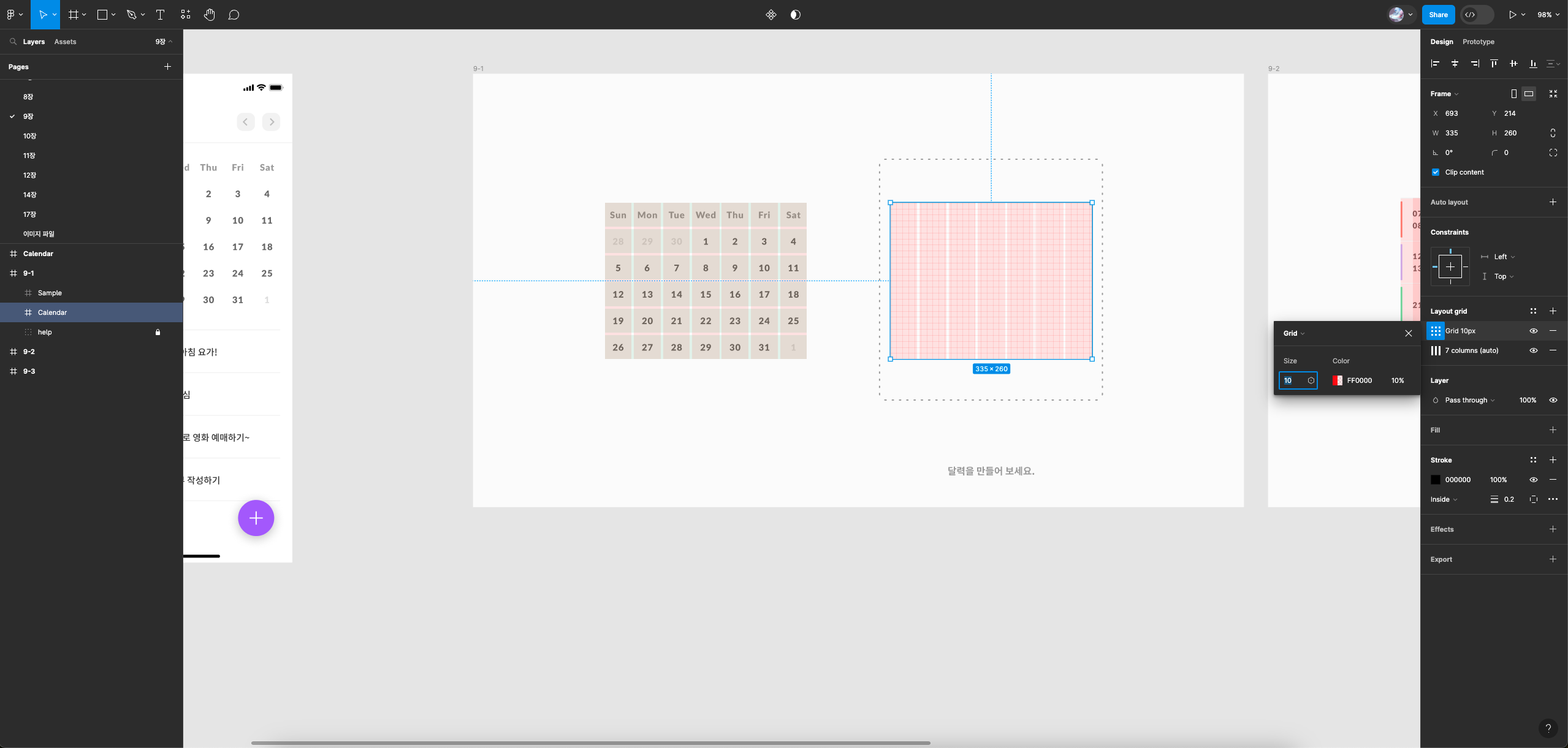Screen dimensions: 1568x748
Task: Switch to the Prototype tab
Action: tap(1478, 42)
